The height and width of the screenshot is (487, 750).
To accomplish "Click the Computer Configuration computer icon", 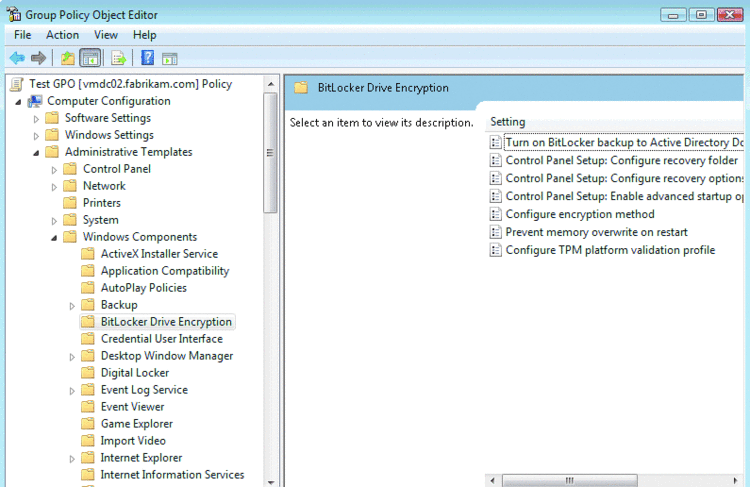I will pyautogui.click(x=34, y=101).
